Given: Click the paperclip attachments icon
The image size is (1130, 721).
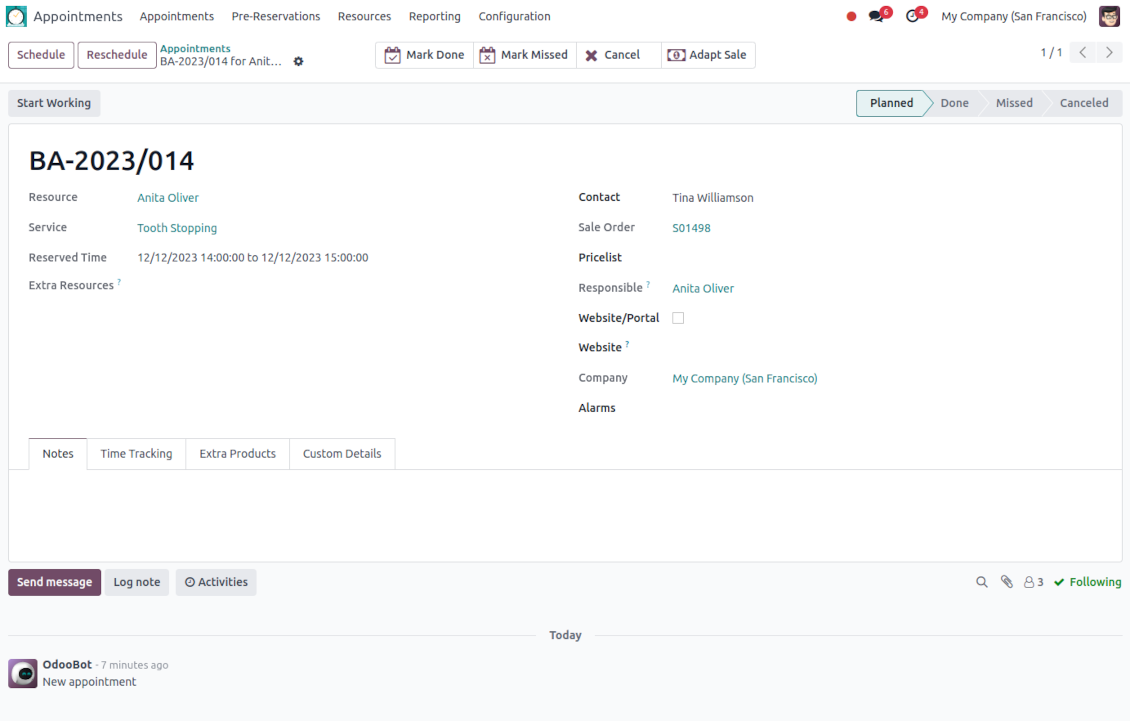Looking at the screenshot, I should pos(1007,582).
